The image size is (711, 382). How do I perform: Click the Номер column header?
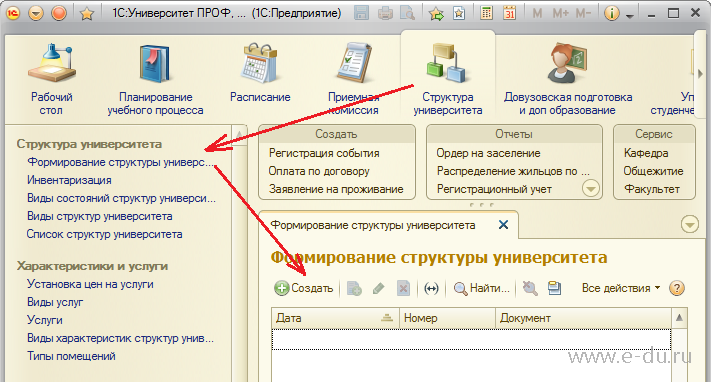point(447,318)
